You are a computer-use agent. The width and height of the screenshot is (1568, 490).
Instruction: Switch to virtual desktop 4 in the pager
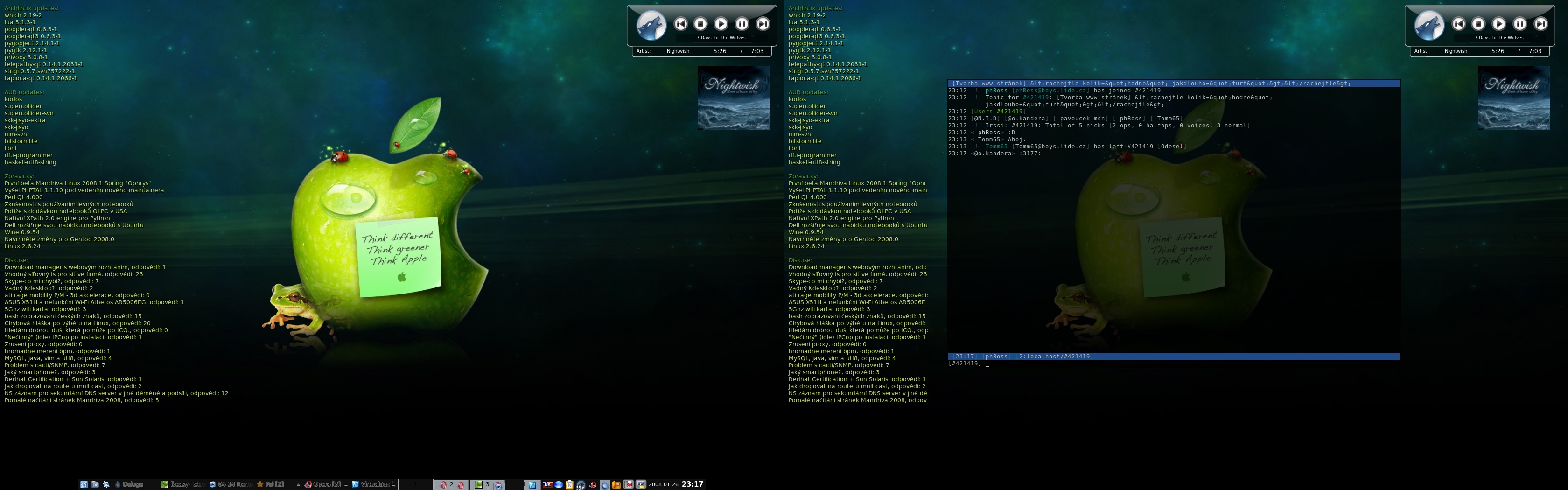(524, 484)
